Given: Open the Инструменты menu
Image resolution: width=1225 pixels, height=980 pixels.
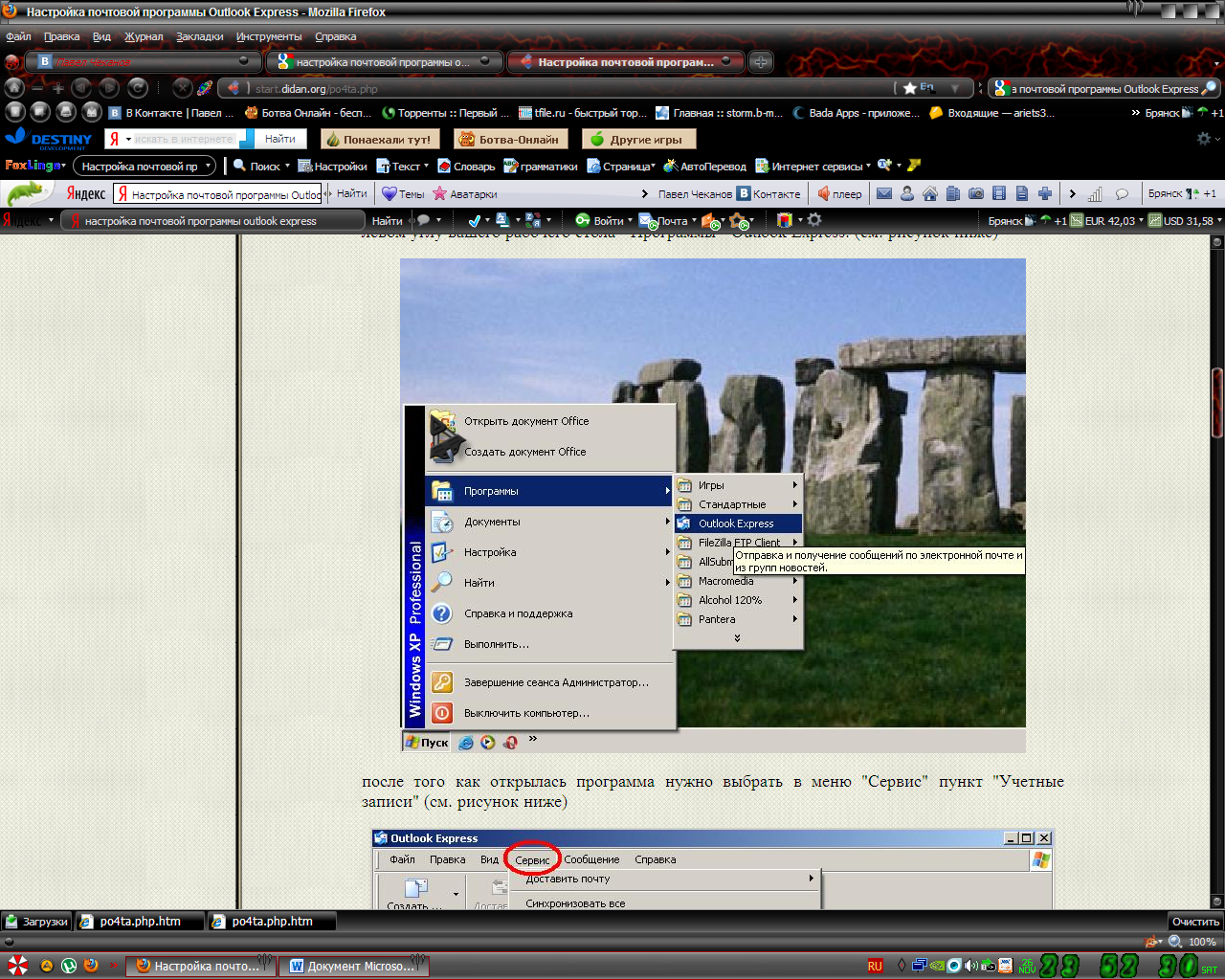Looking at the screenshot, I should 269,36.
